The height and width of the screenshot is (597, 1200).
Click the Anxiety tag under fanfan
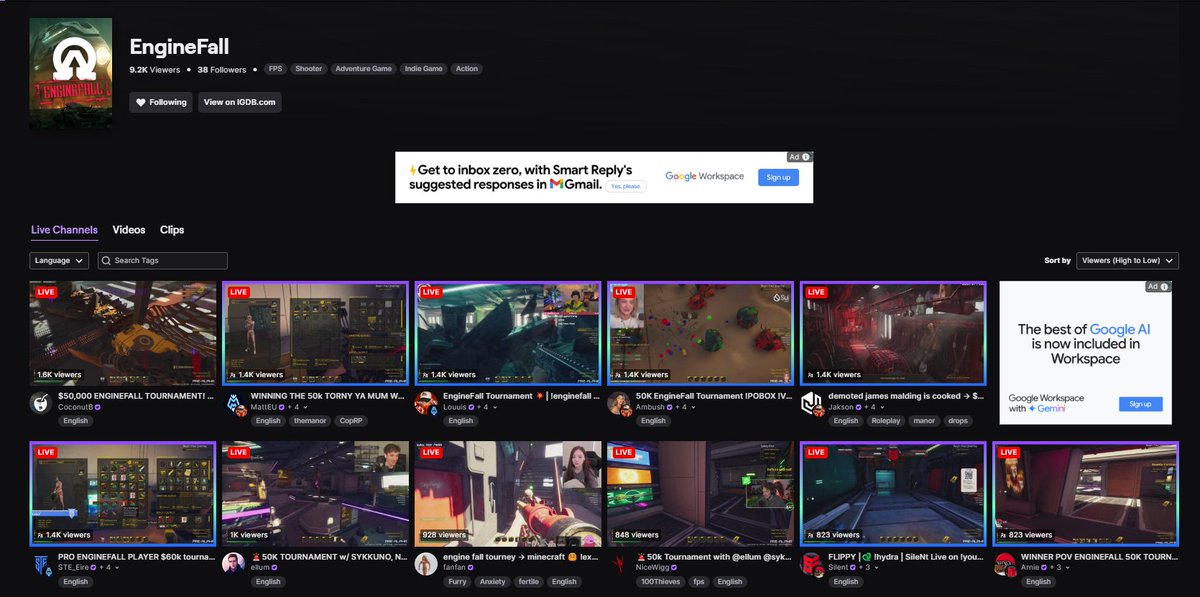pos(491,581)
